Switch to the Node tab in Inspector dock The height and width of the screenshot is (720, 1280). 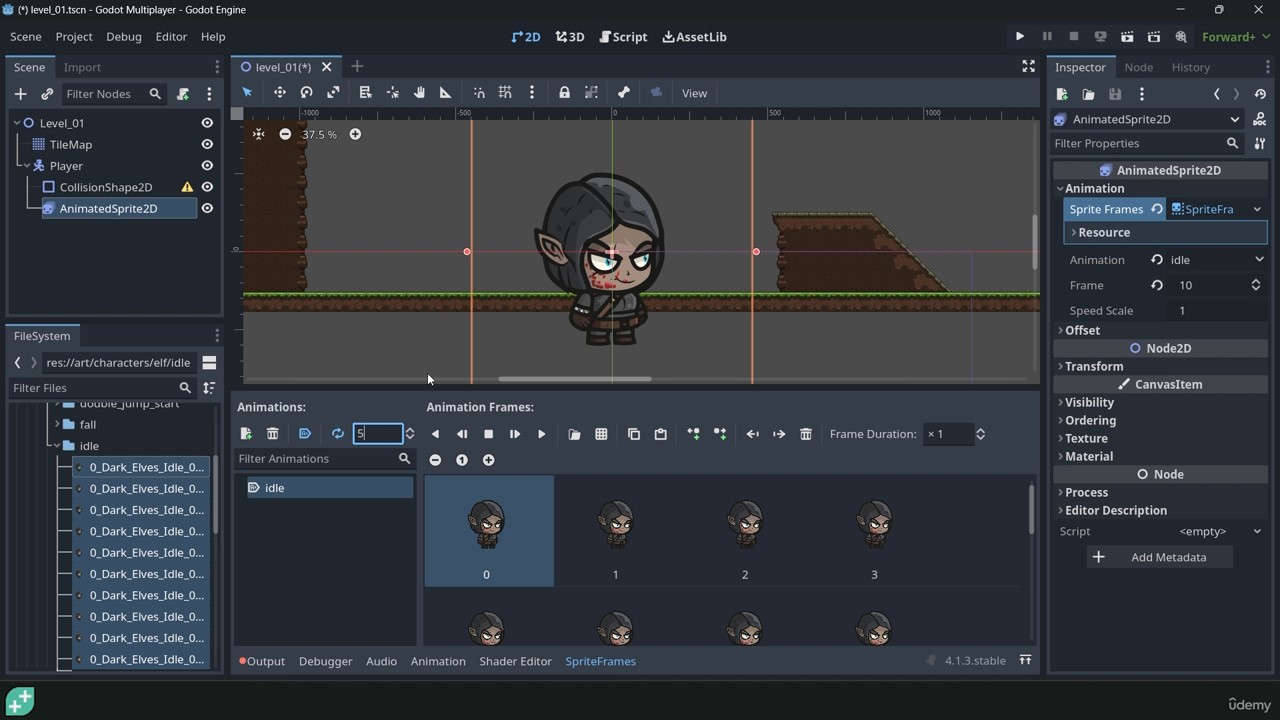point(1138,67)
